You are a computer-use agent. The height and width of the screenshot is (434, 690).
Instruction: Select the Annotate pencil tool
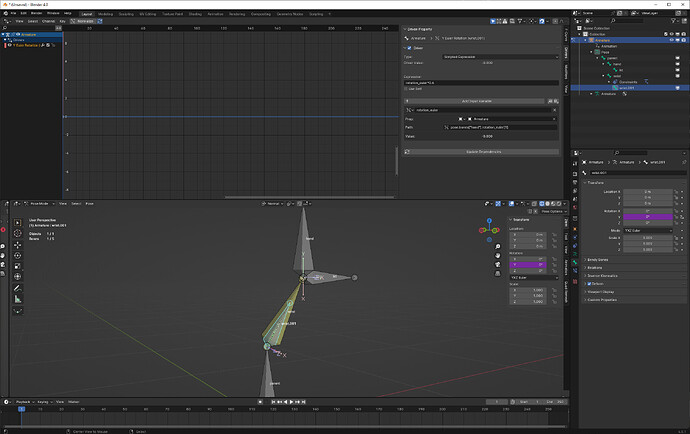[18, 288]
